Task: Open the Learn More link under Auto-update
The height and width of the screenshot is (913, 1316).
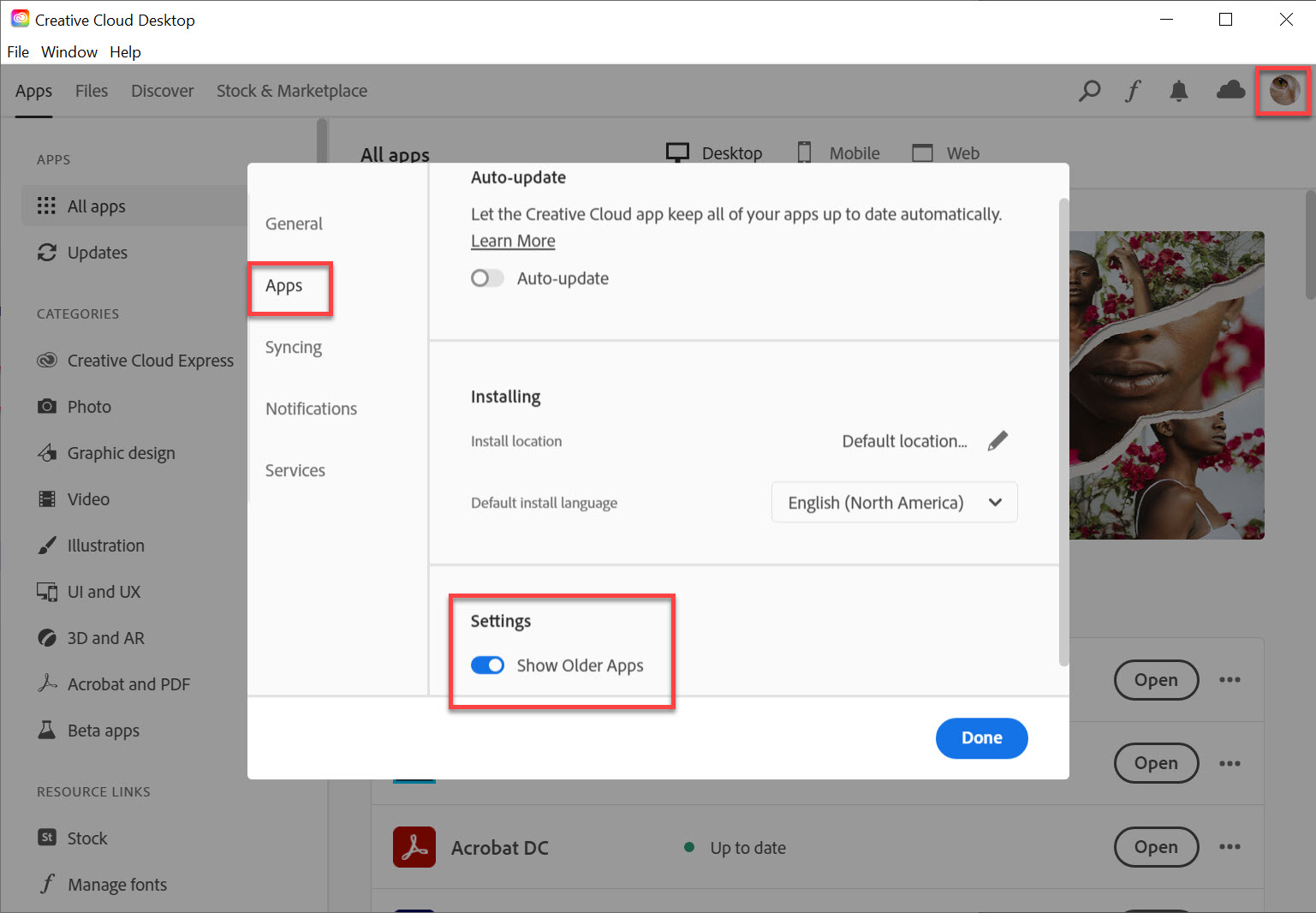Action: [512, 241]
